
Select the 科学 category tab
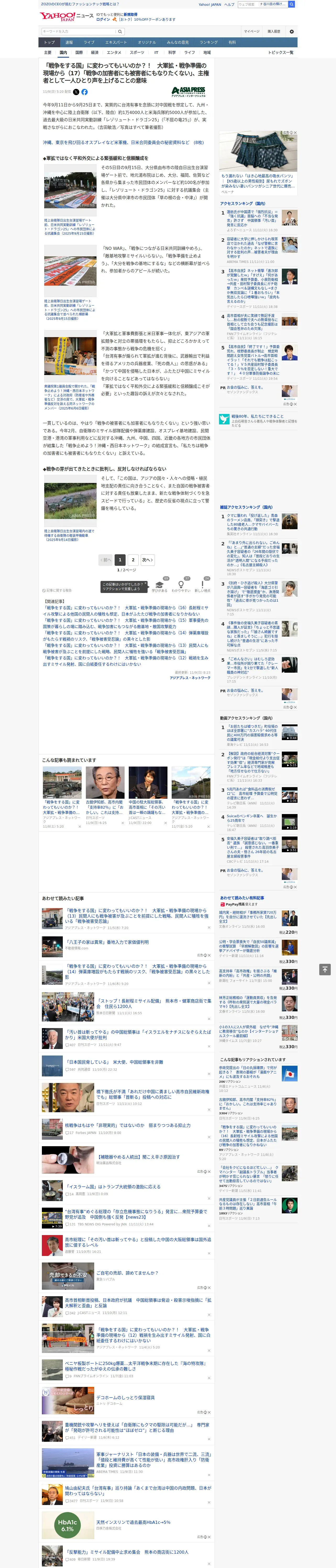coord(172,52)
